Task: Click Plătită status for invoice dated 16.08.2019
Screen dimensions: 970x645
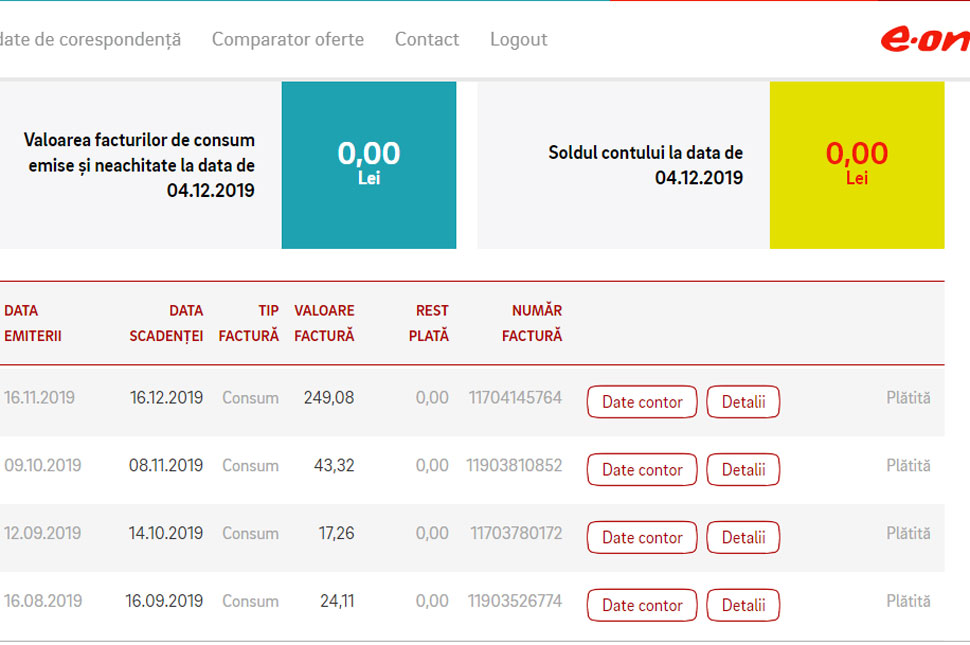Action: pos(908,601)
